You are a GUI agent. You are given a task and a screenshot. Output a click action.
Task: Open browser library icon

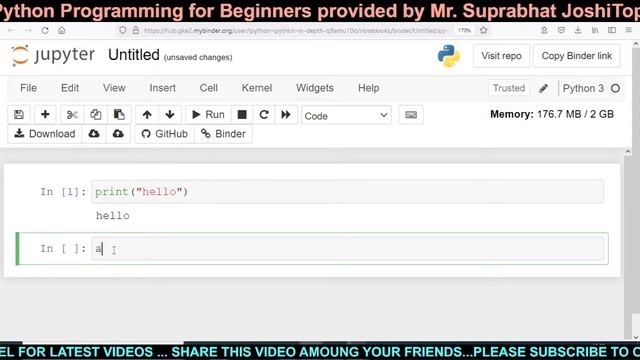click(x=595, y=30)
